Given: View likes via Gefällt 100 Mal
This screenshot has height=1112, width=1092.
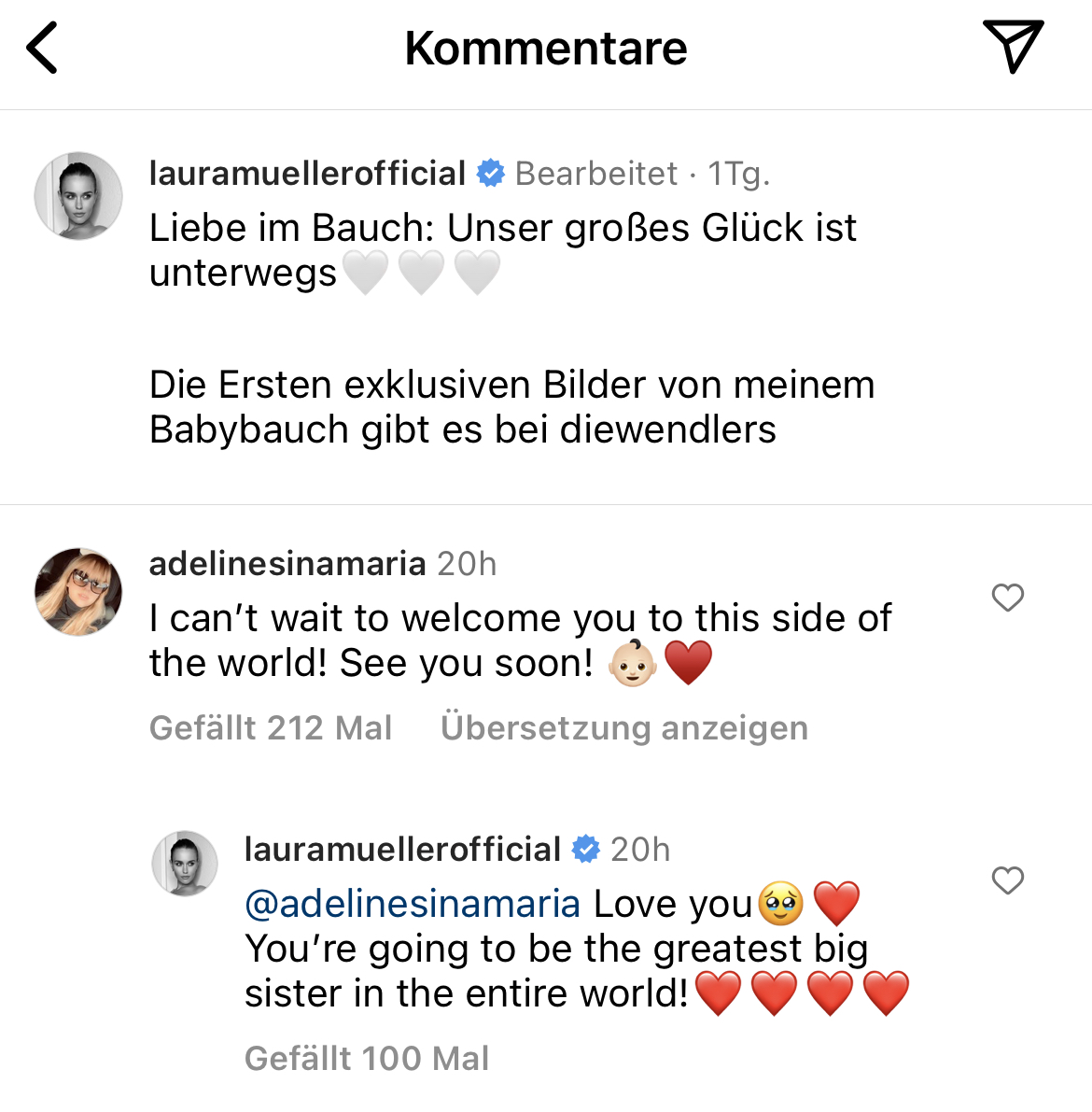Looking at the screenshot, I should tap(367, 1059).
